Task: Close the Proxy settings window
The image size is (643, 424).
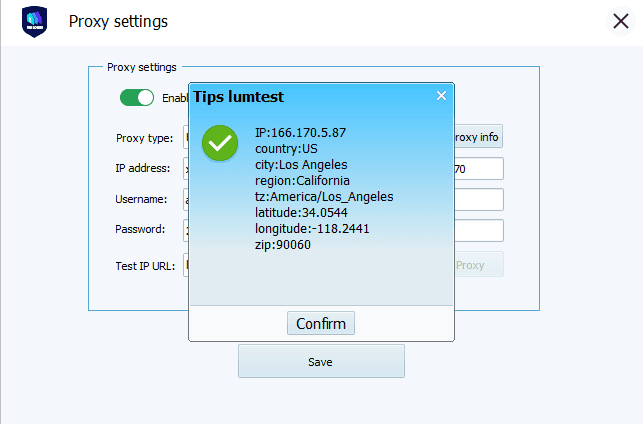Action: (619, 22)
